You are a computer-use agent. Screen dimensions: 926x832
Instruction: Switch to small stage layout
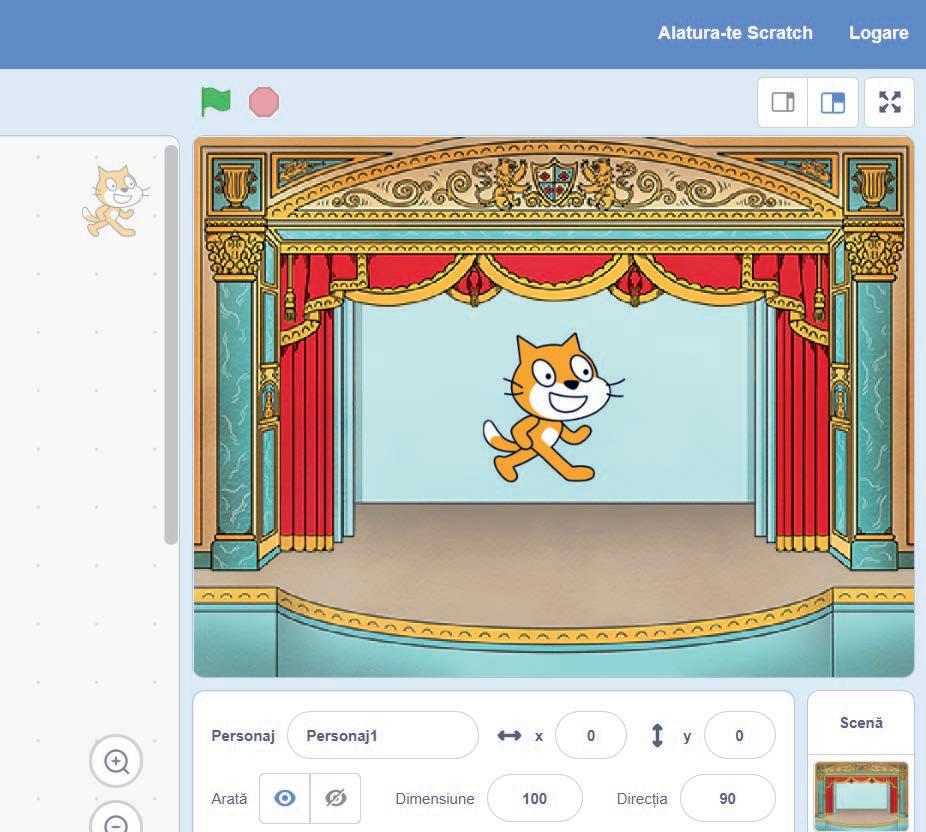pos(782,102)
